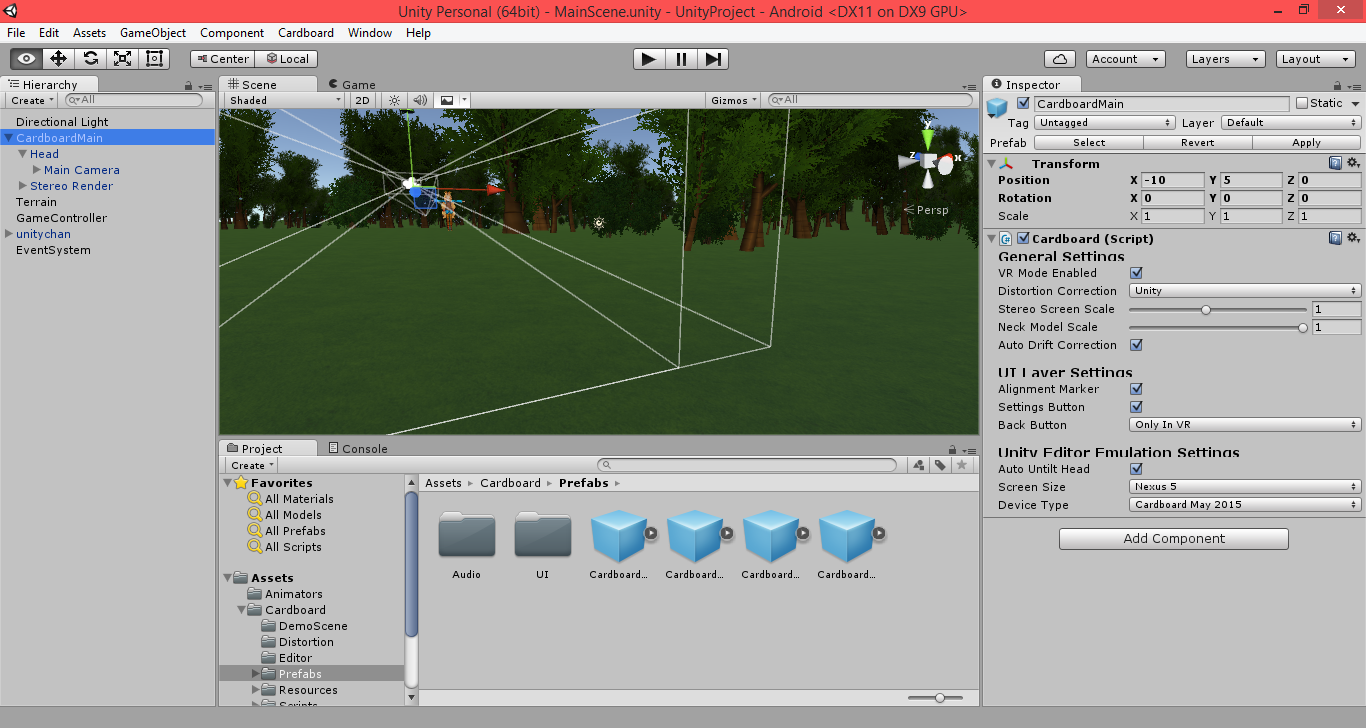Open the Component menu

[232, 33]
